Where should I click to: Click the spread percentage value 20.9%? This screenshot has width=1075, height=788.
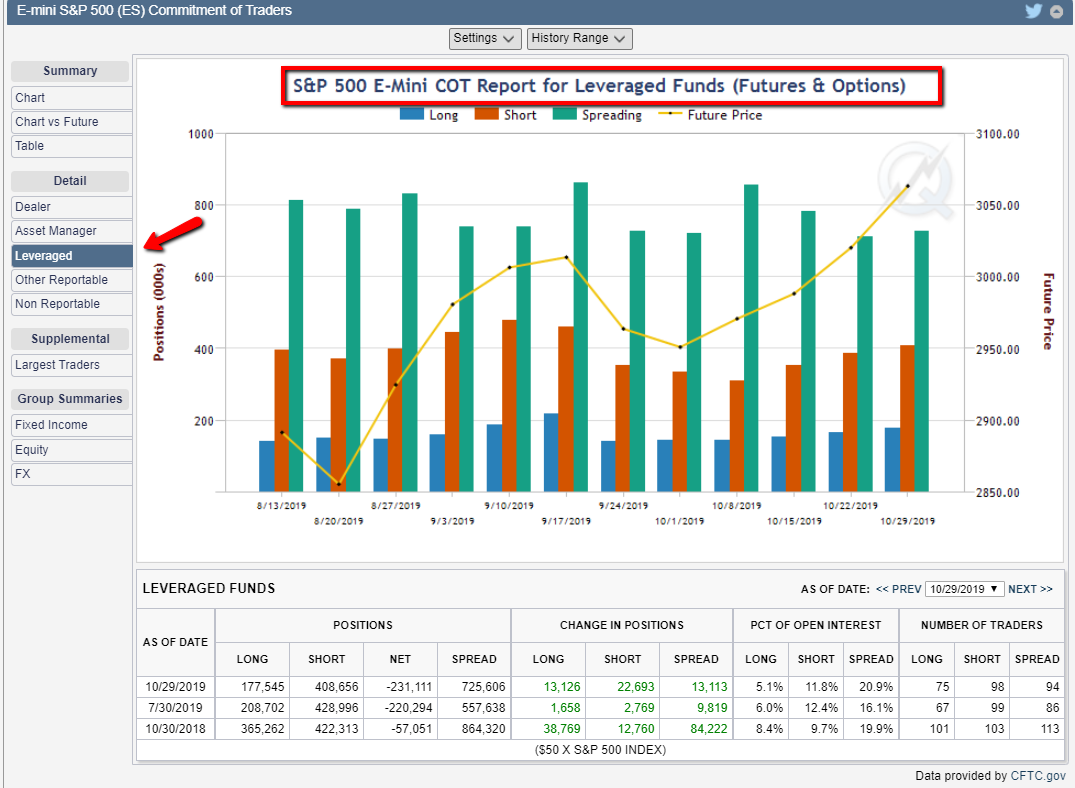[876, 686]
